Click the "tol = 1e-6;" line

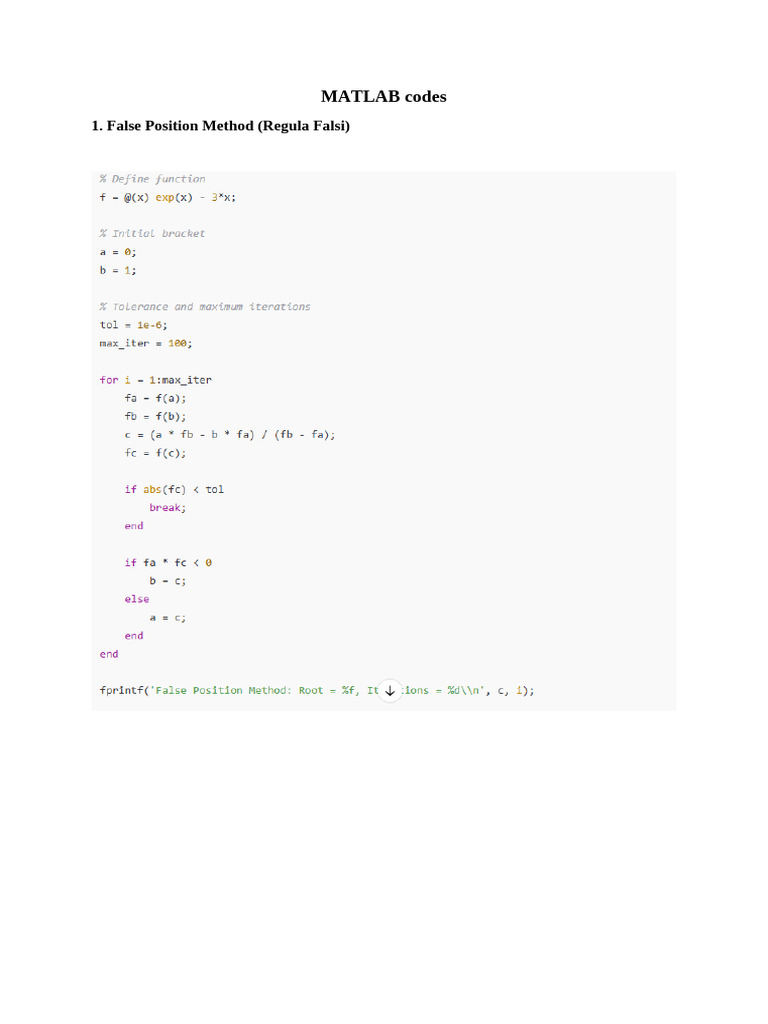coord(133,325)
